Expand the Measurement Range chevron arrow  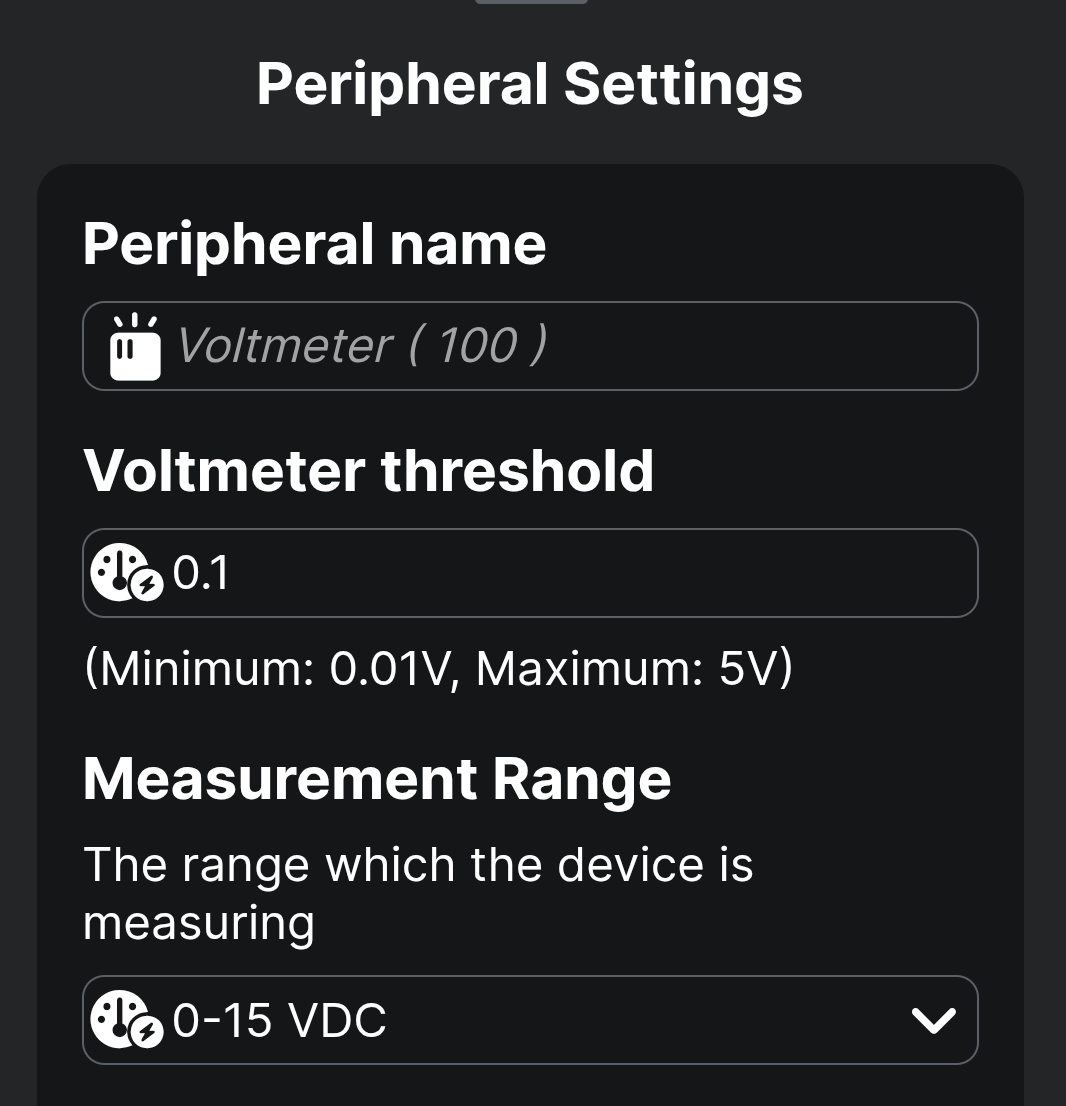click(x=934, y=1020)
